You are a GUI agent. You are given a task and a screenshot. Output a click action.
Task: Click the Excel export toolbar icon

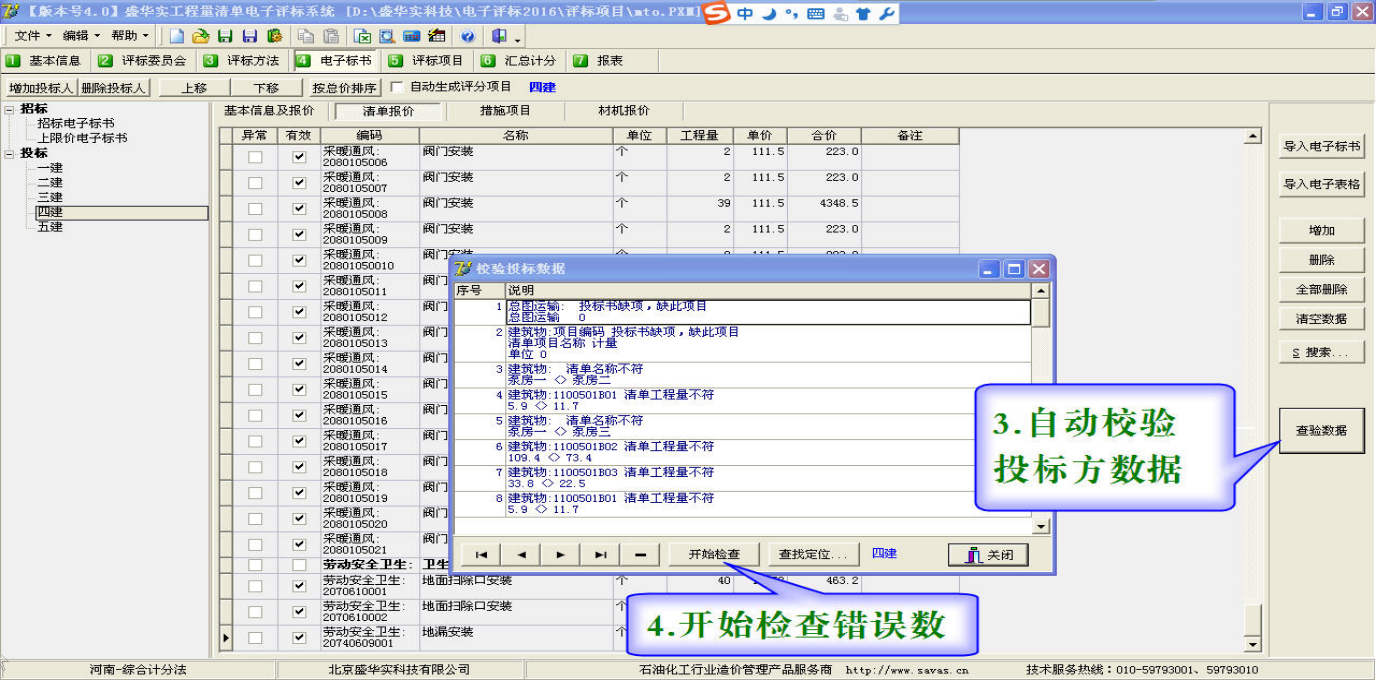(362, 36)
